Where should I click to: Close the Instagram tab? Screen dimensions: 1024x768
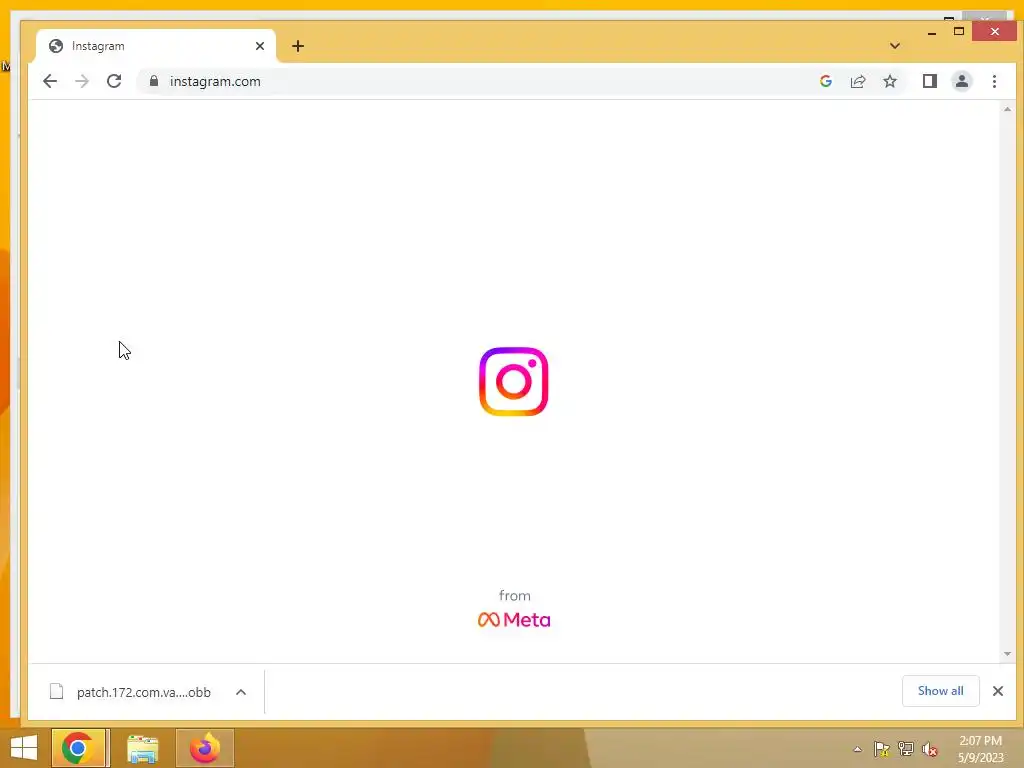point(260,46)
